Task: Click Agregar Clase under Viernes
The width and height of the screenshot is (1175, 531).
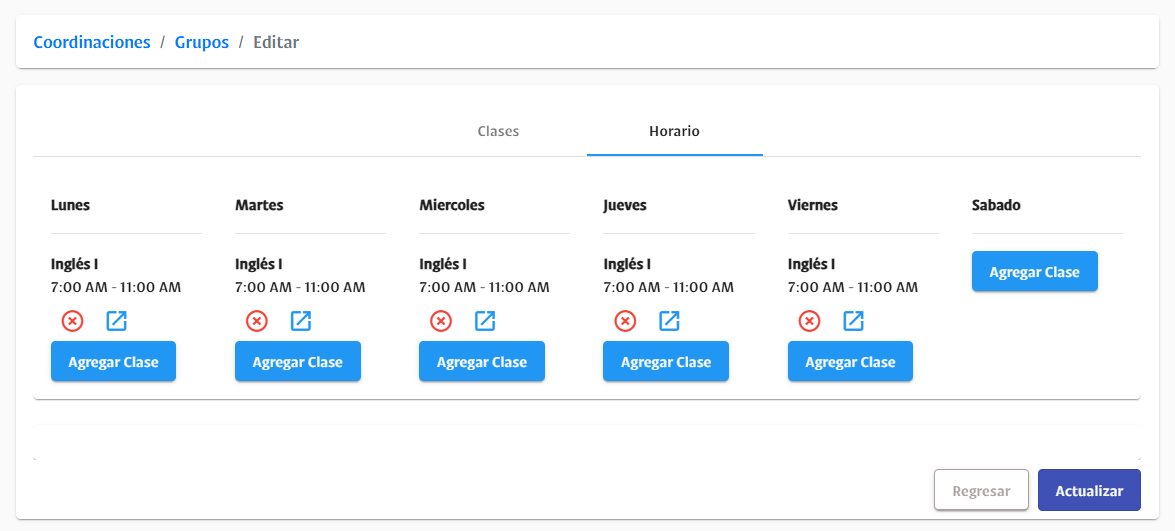Action: click(851, 362)
